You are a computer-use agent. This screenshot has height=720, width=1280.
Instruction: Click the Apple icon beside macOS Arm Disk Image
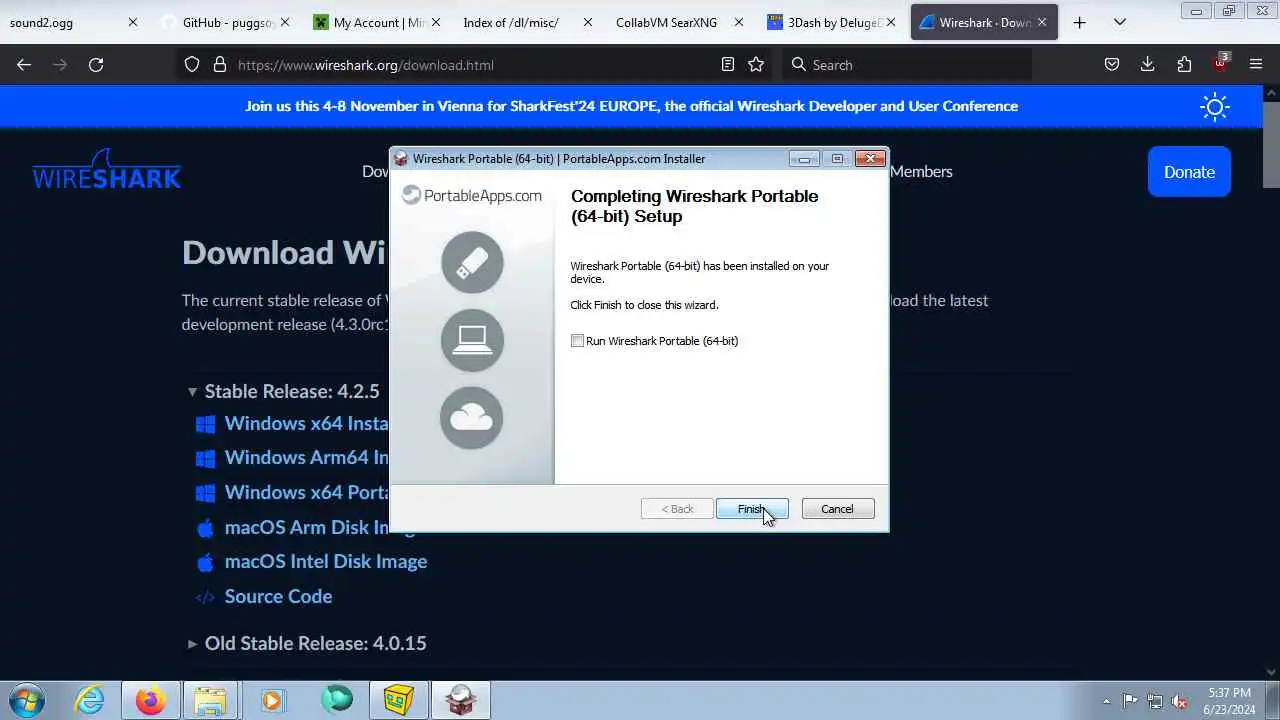[205, 527]
